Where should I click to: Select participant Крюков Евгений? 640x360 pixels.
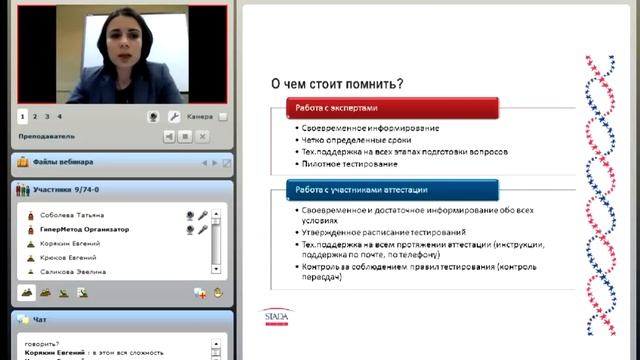click(68, 258)
